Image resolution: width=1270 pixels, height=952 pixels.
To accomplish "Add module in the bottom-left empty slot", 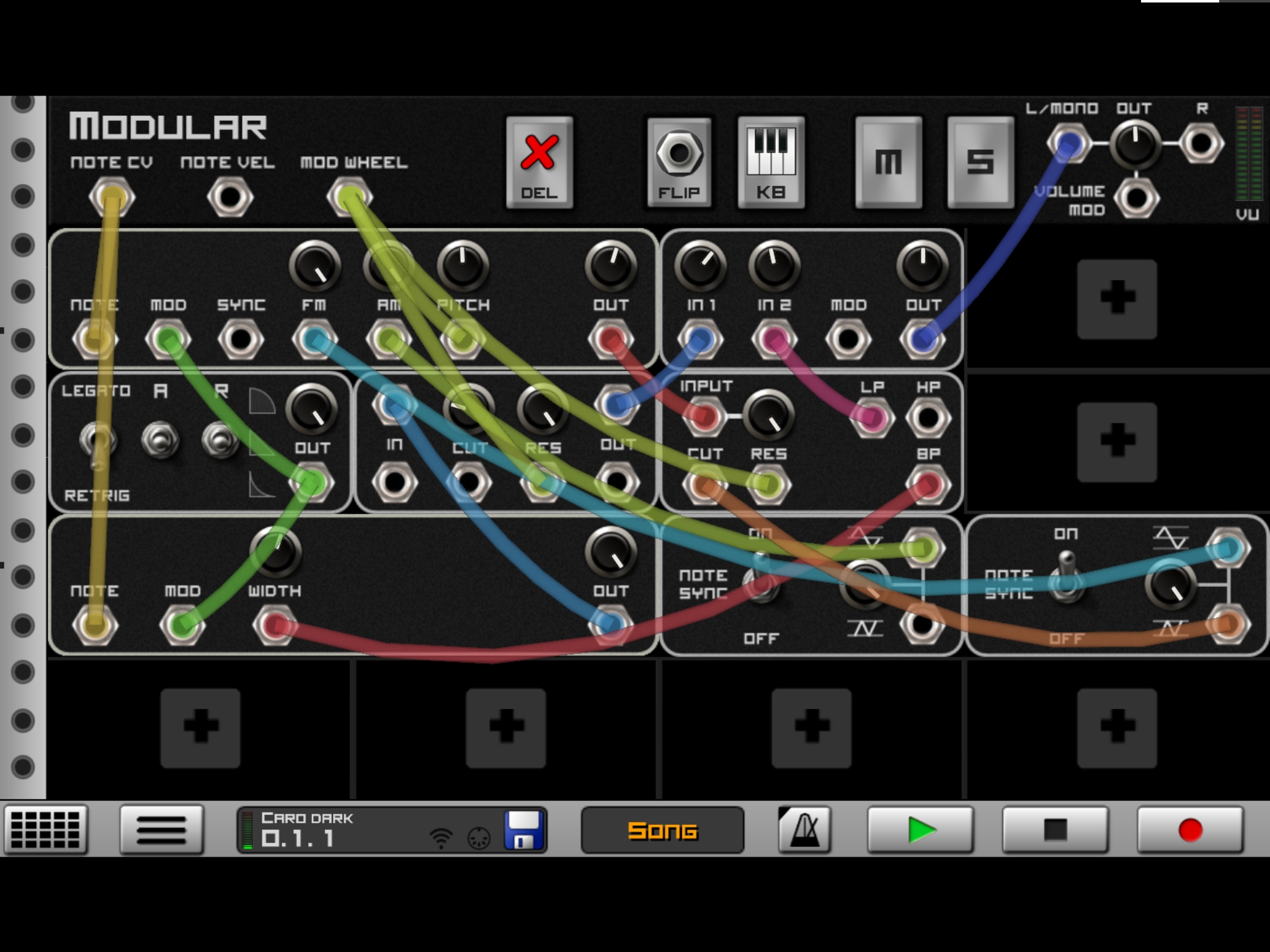I will 200,728.
